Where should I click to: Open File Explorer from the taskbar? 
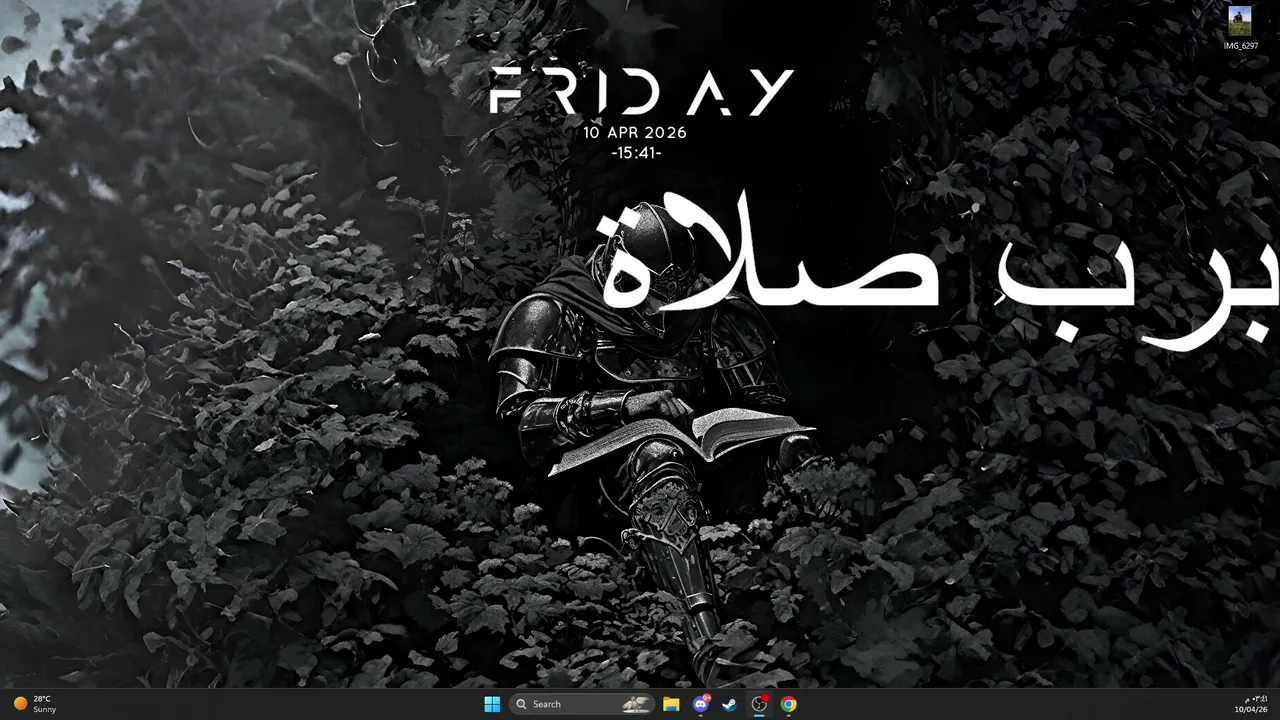[x=671, y=704]
